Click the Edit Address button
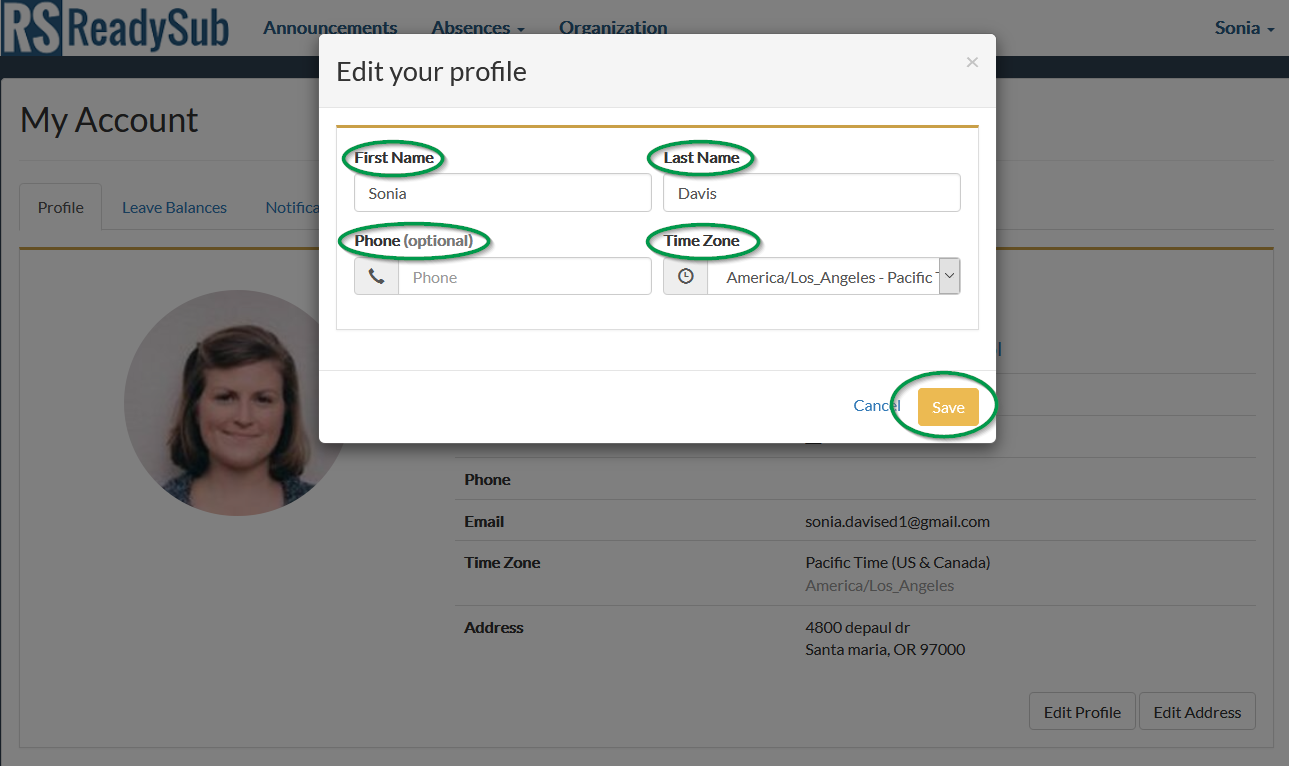1289x766 pixels. point(1196,711)
